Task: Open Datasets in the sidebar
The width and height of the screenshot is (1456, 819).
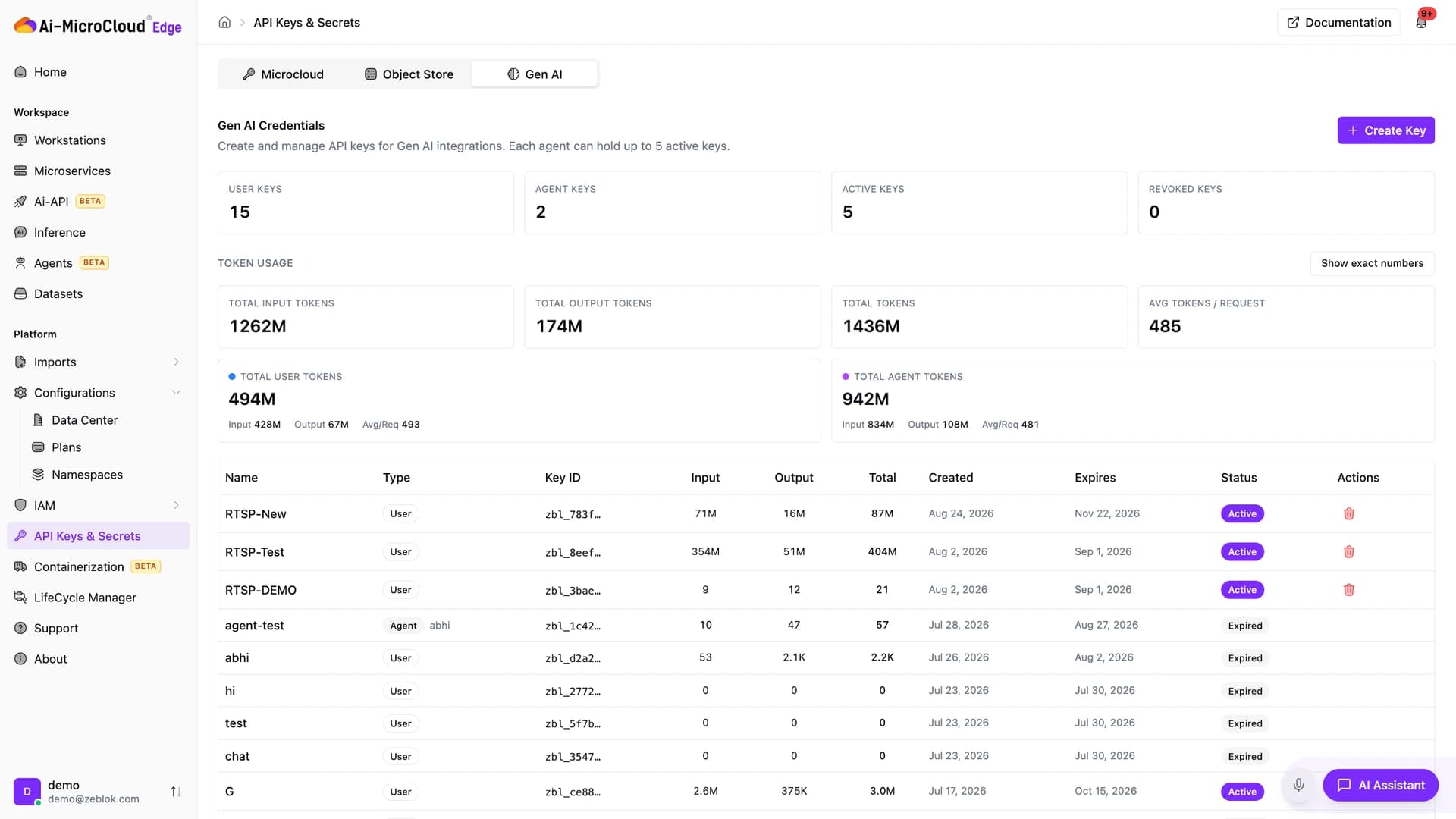Action: click(x=99, y=294)
